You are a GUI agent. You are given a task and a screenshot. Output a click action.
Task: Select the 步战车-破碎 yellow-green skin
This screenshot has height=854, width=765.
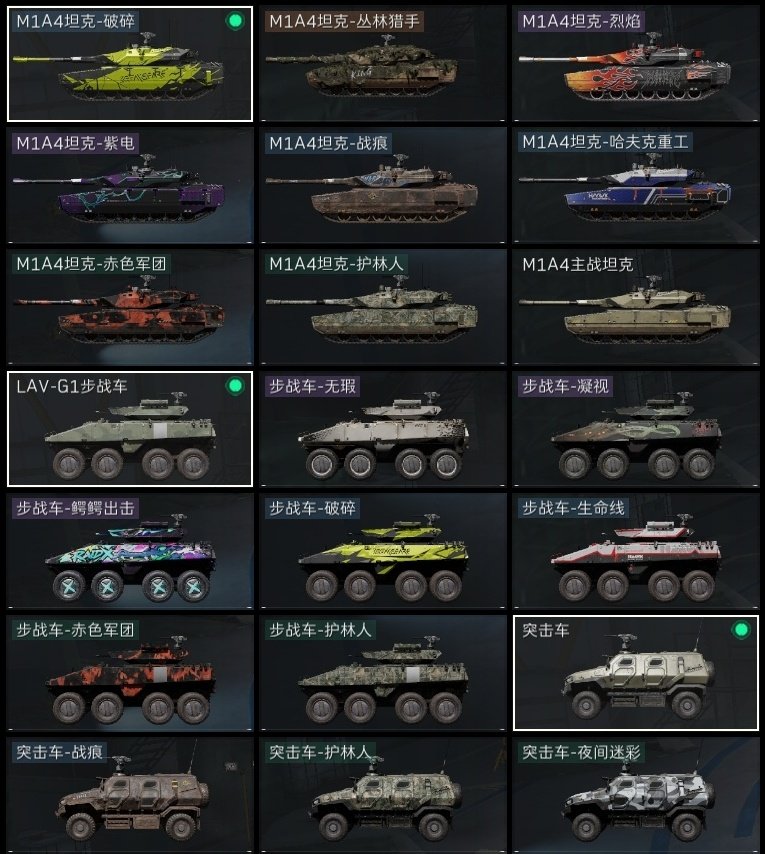383,551
